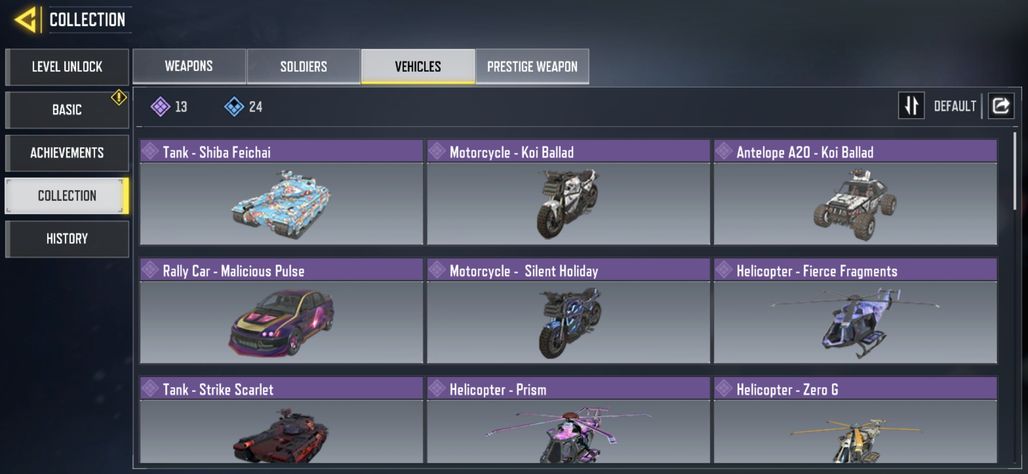Image resolution: width=1028 pixels, height=474 pixels.
Task: Select the Antelope A20 - Koi Ballad item
Action: (855, 192)
